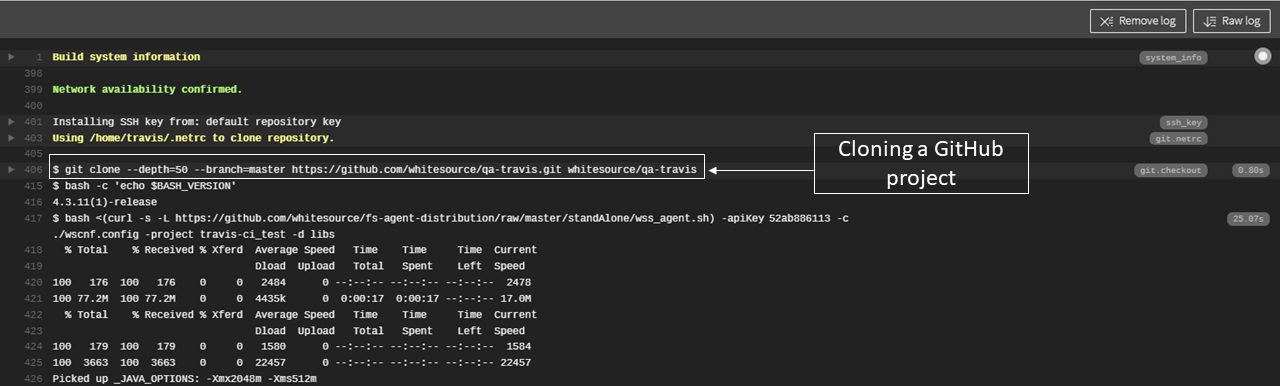This screenshot has height=386, width=1280.
Task: Toggle the follow-log circle indicator
Action: click(x=1262, y=57)
